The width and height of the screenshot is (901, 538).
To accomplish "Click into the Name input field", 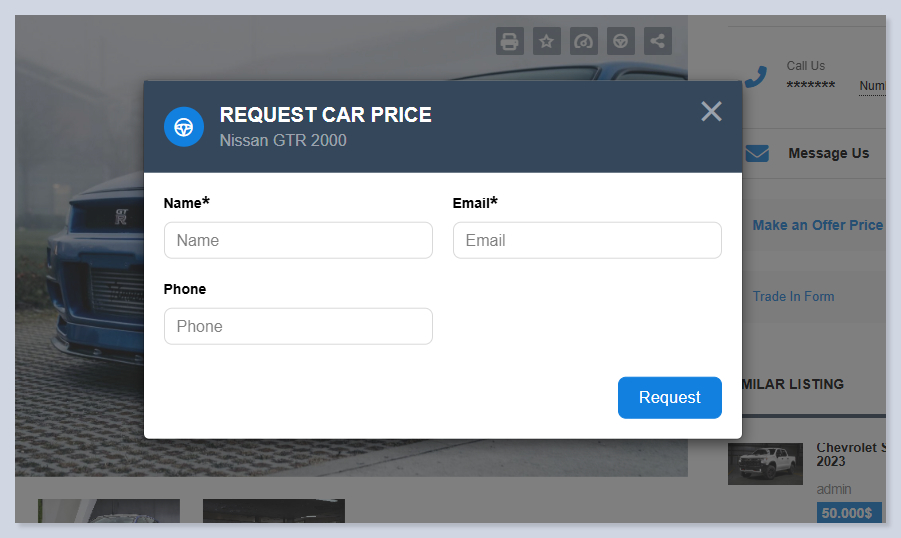I will (298, 240).
